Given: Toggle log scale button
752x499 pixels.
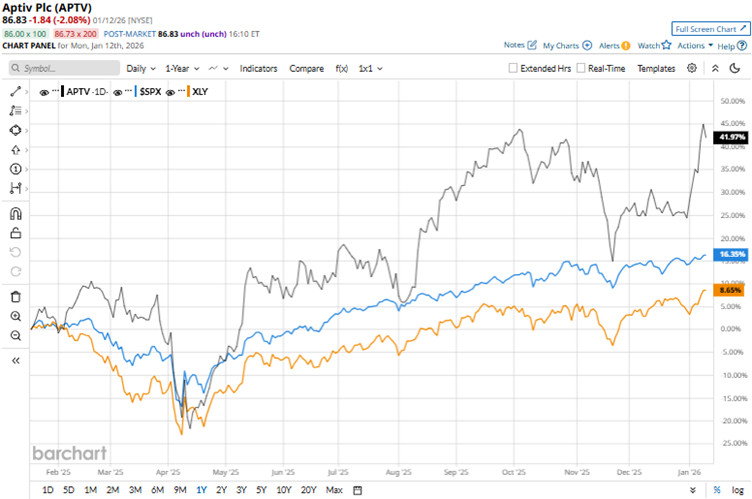Looking at the screenshot, I should click(737, 490).
